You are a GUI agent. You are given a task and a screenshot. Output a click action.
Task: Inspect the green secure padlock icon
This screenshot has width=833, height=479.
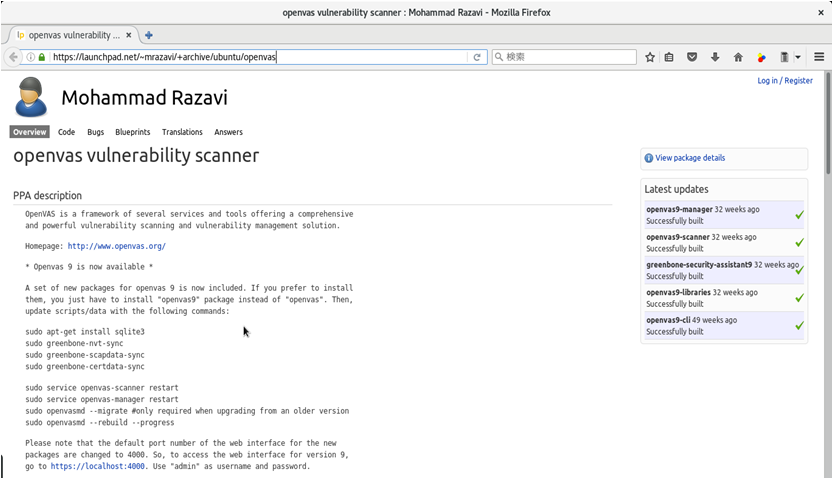42,57
